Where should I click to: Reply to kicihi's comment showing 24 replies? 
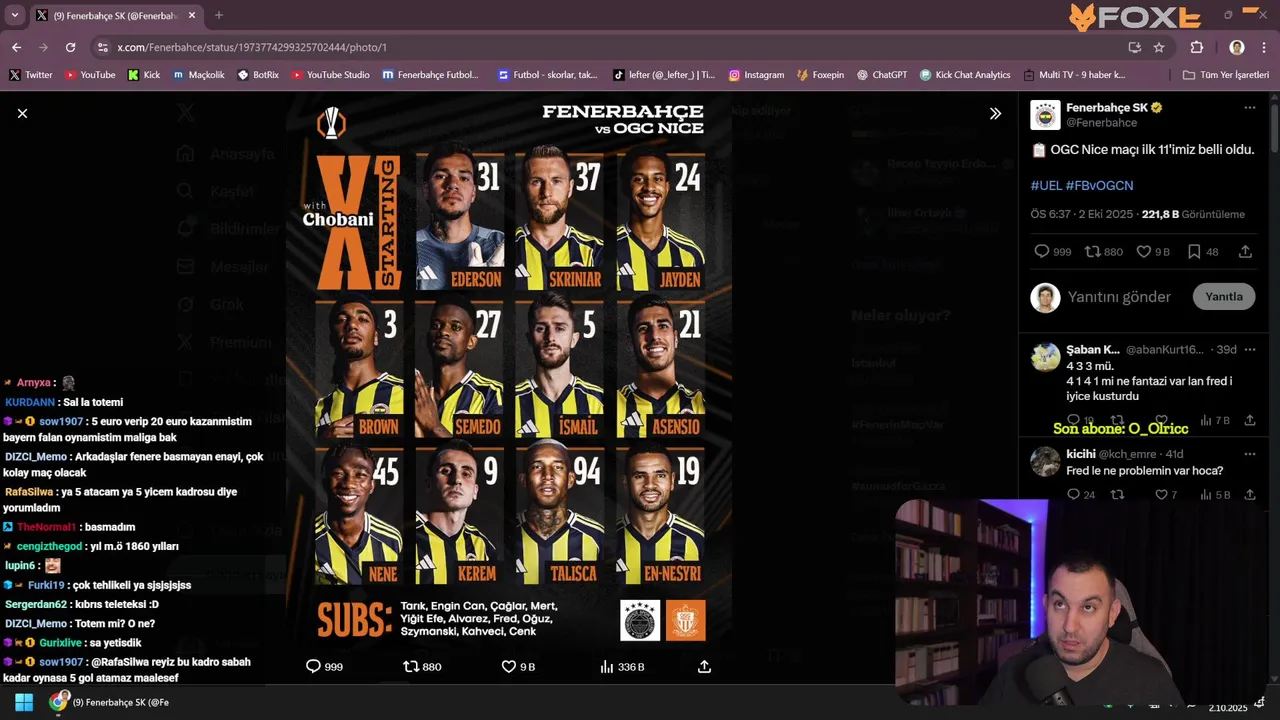pyautogui.click(x=1073, y=495)
